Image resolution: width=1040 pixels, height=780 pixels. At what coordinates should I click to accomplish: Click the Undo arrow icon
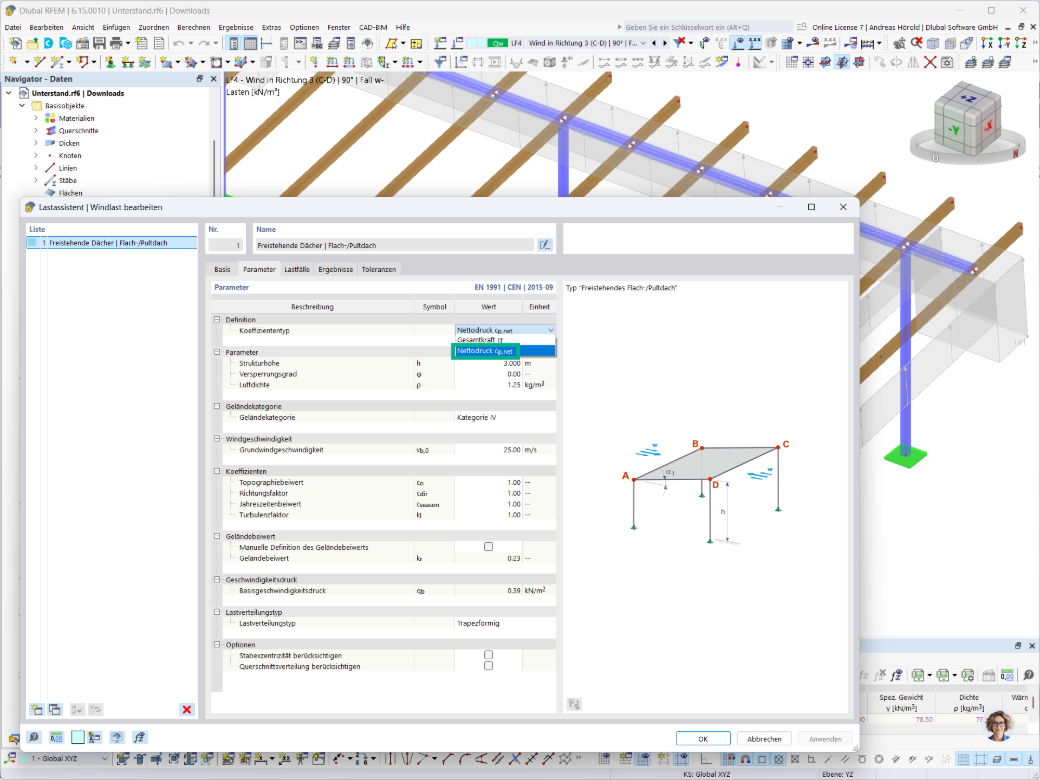coord(178,43)
